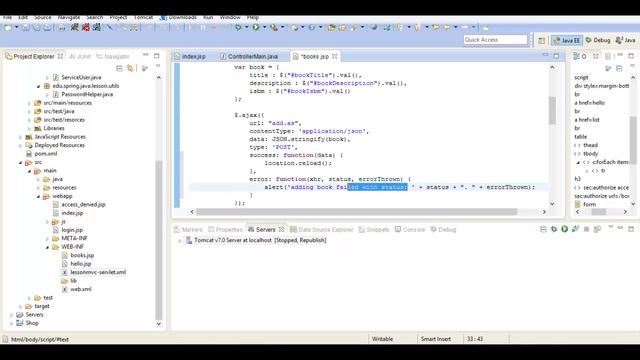Viewport: 640px width, 360px height.
Task: Switch to the Console tab
Action: (410, 229)
